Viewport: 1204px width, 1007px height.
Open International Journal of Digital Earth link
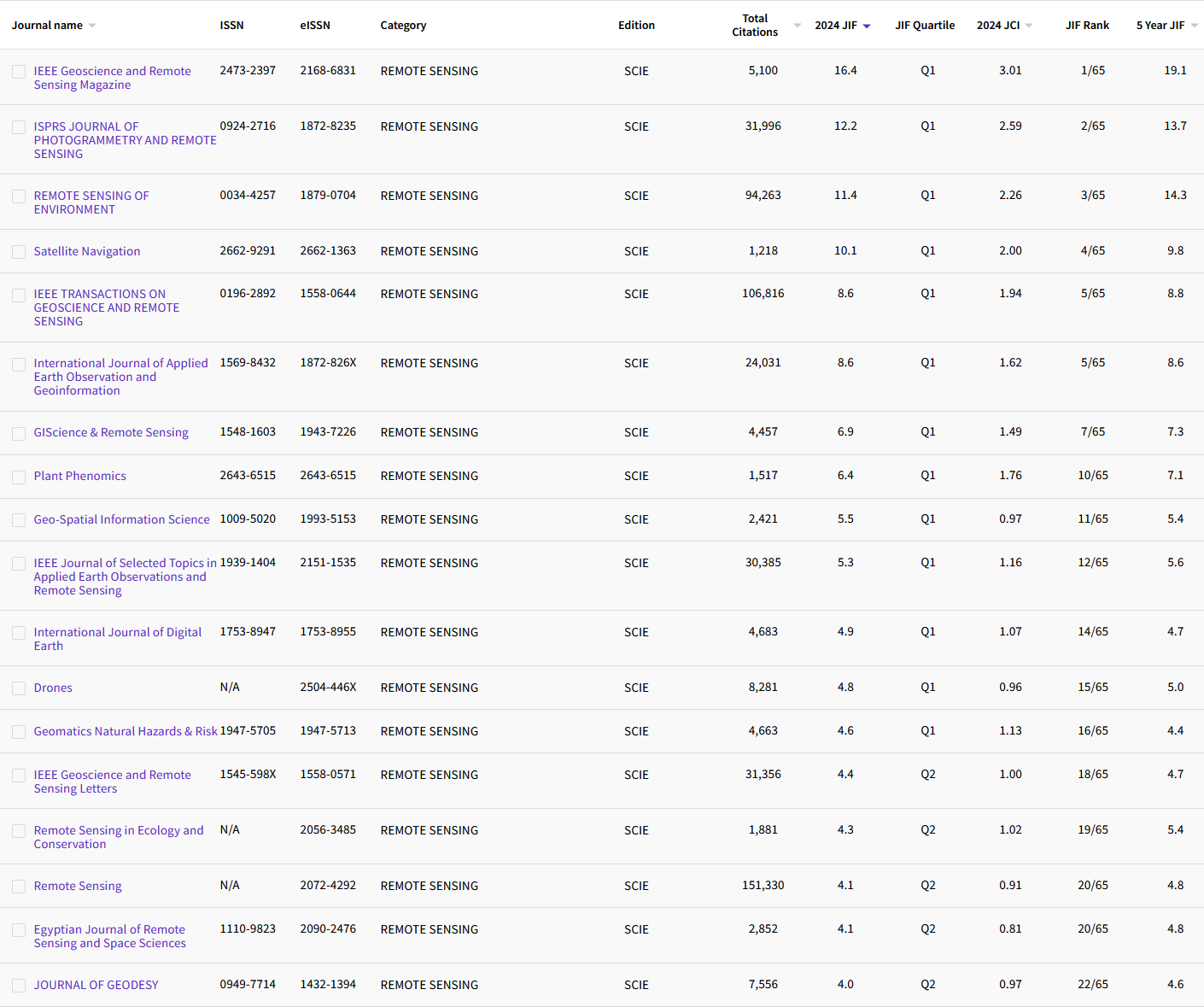pyautogui.click(x=118, y=639)
